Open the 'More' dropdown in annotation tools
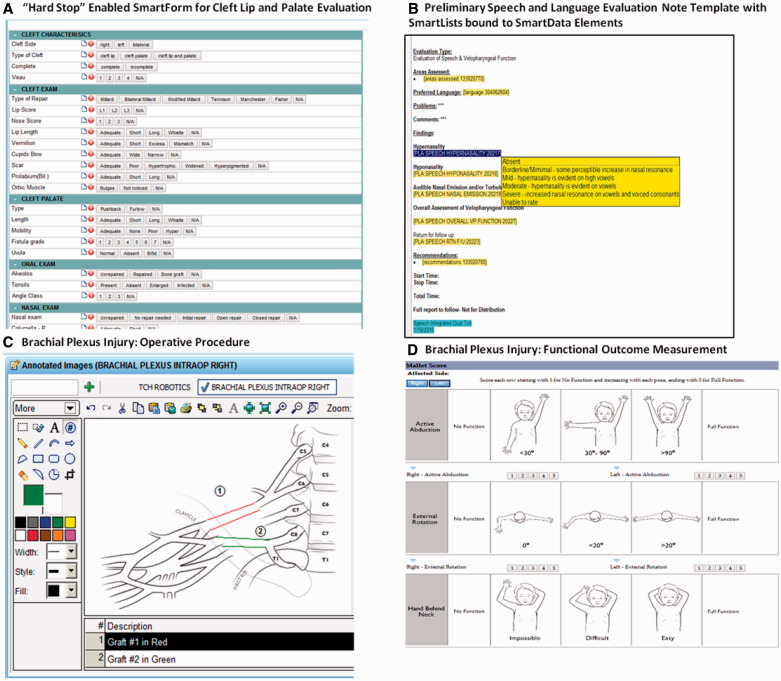This screenshot has width=781, height=681. [71, 409]
